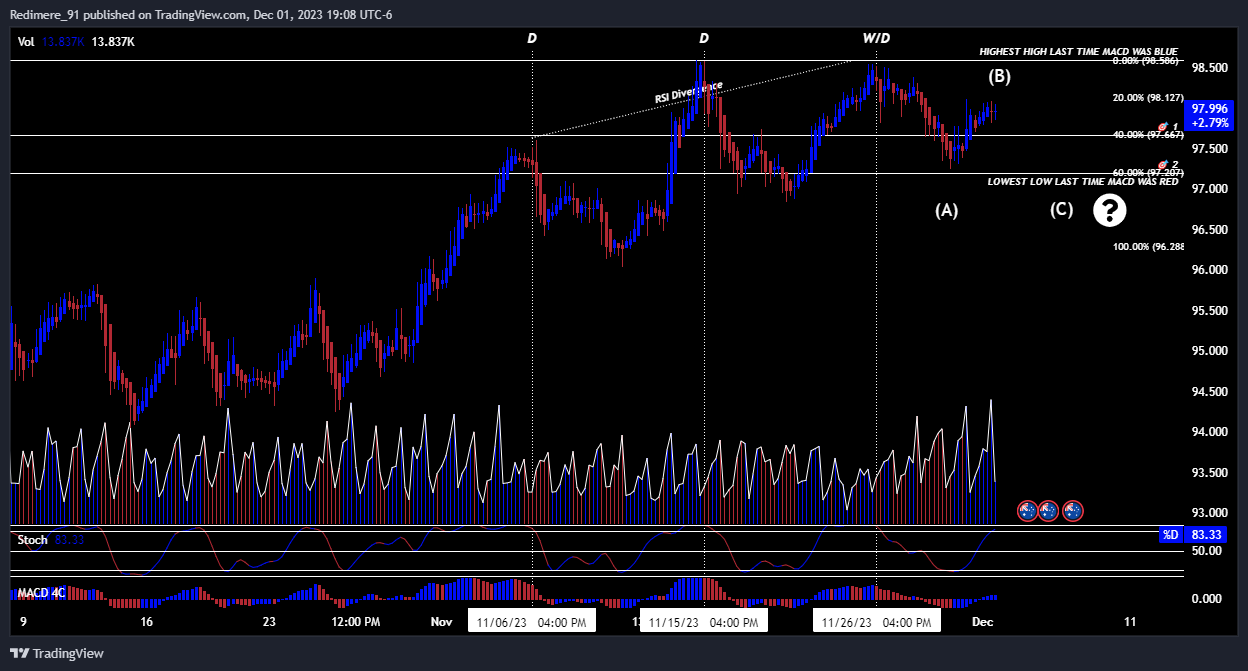Select the RSI Divergence trendline text
The width and height of the screenshot is (1248, 671).
[x=688, y=91]
